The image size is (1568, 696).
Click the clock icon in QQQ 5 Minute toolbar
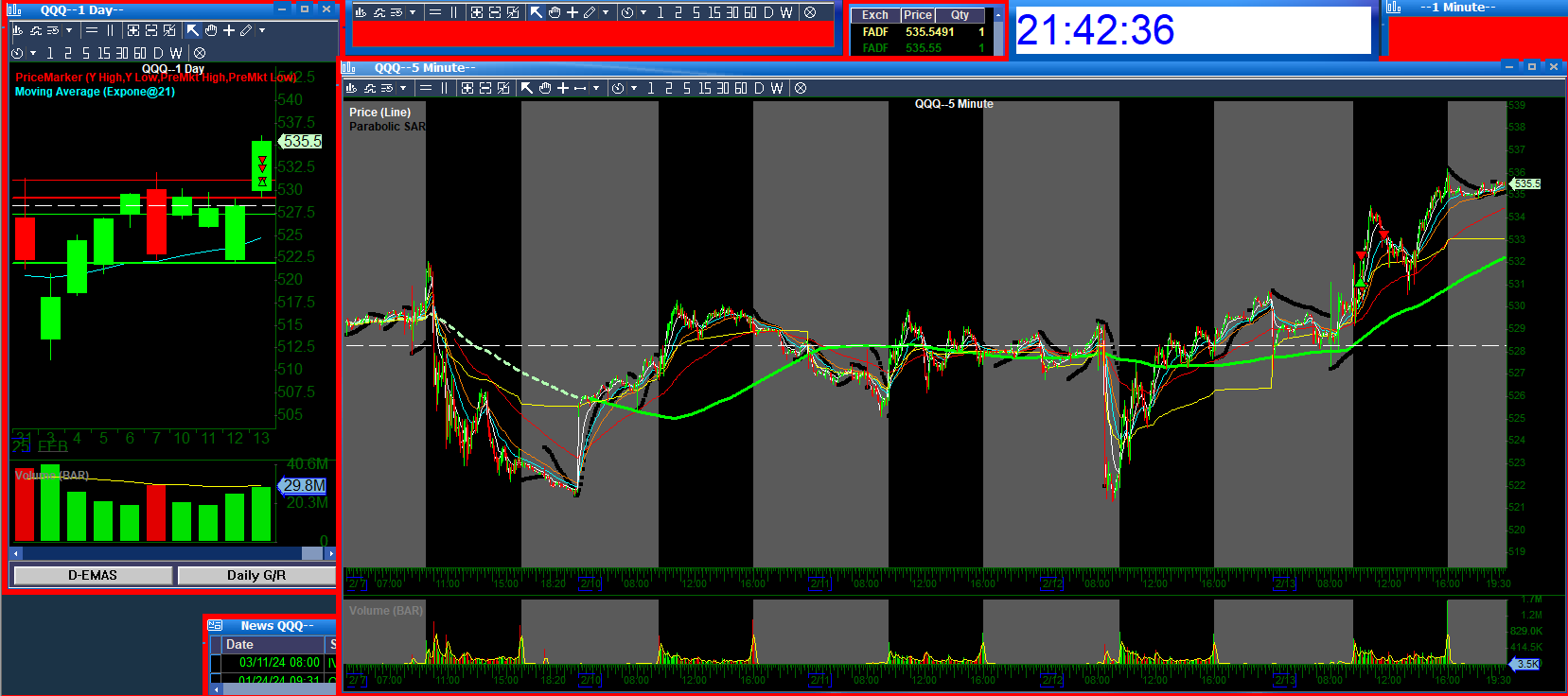[x=618, y=88]
